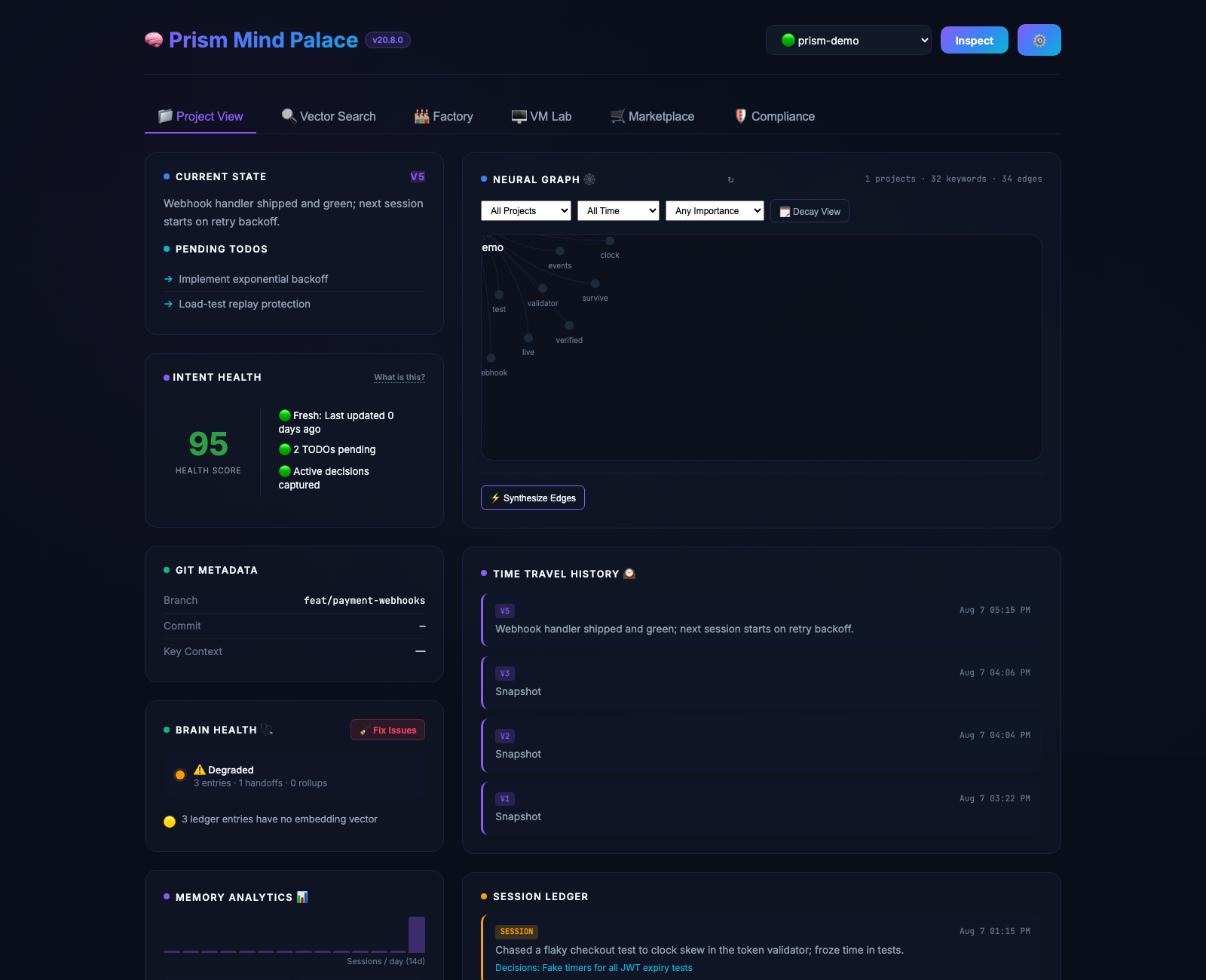Click the tallest Sessions per day bar
The width and height of the screenshot is (1206, 980).
[x=417, y=935]
